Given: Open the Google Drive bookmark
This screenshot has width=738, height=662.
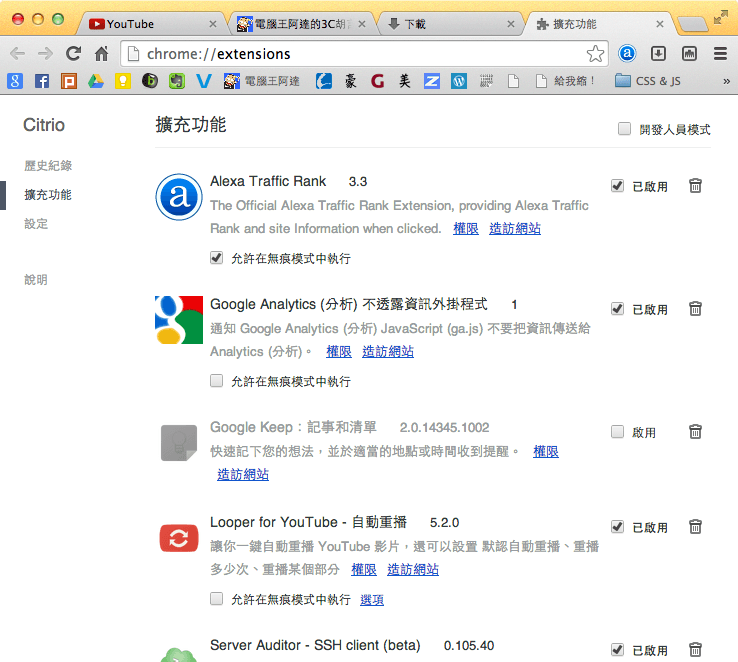Looking at the screenshot, I should [96, 81].
